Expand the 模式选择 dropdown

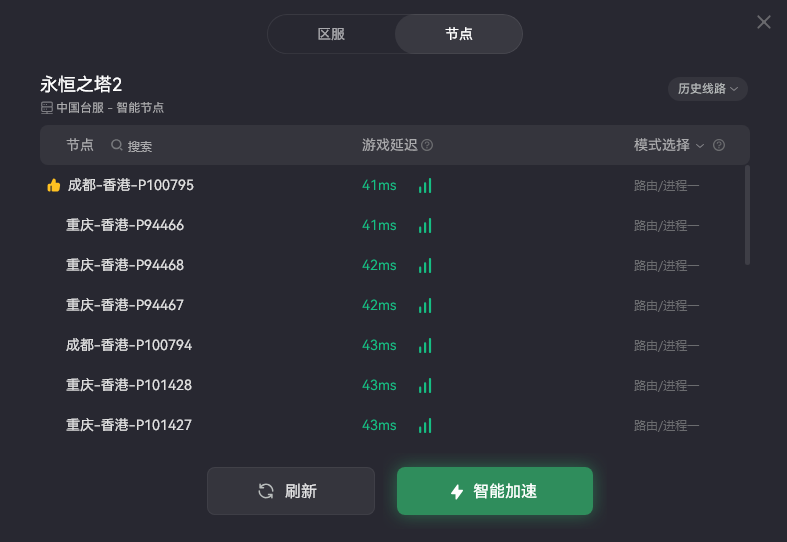pyautogui.click(x=669, y=145)
